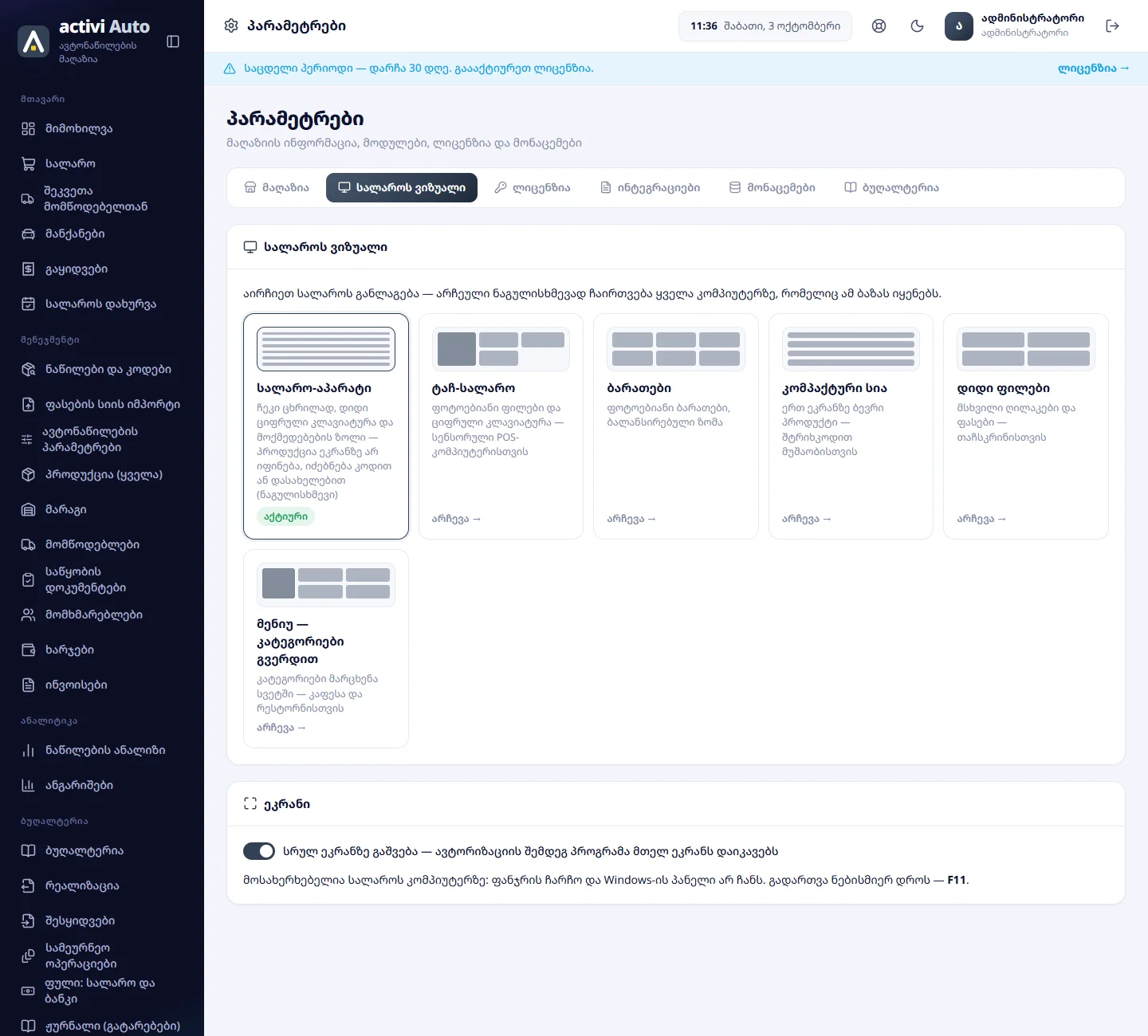Disable the full screen launch toggle
Screen dimensions: 1148x1036
[259, 851]
